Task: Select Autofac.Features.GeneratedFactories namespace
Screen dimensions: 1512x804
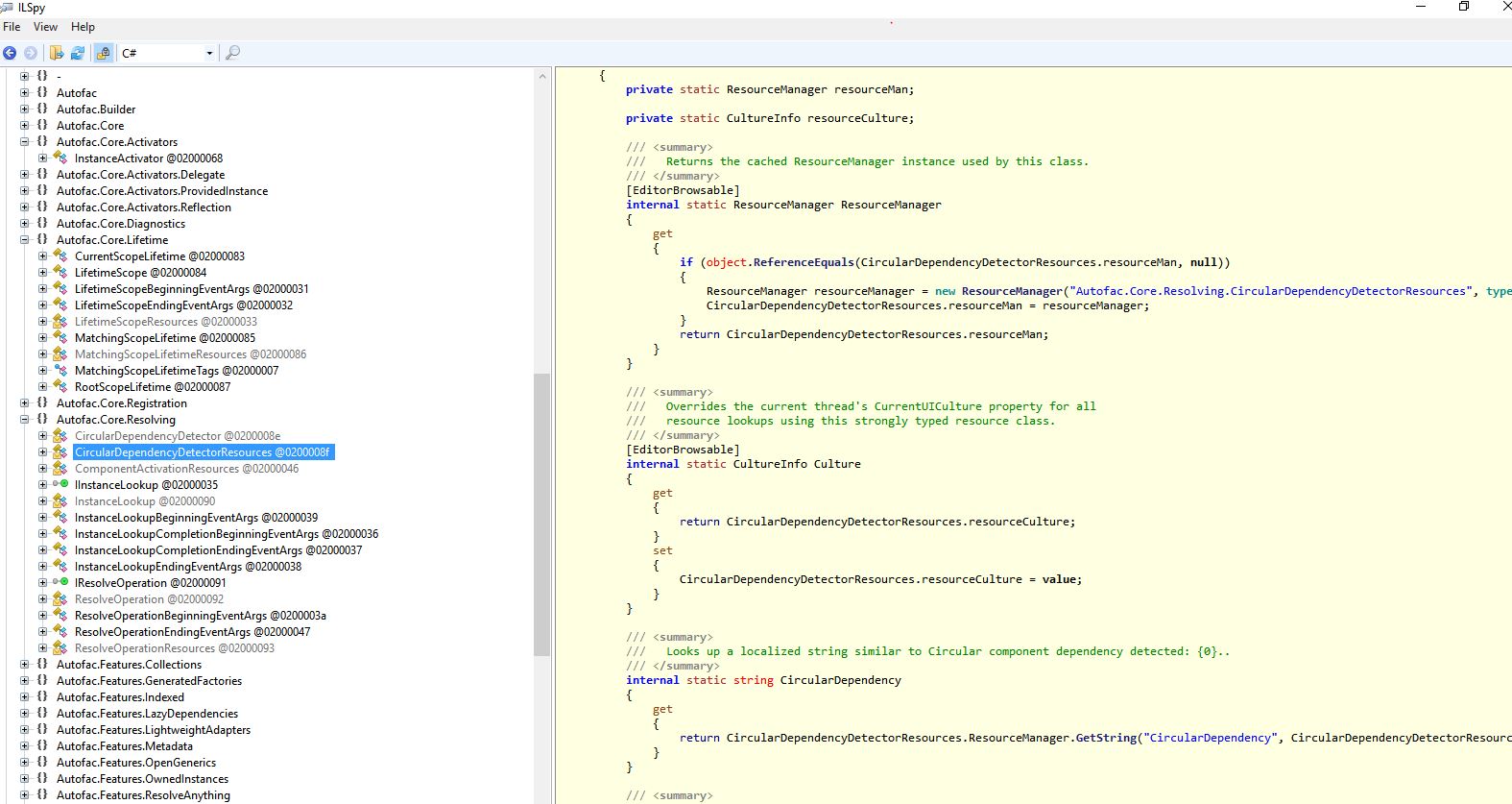Action: [x=150, y=681]
